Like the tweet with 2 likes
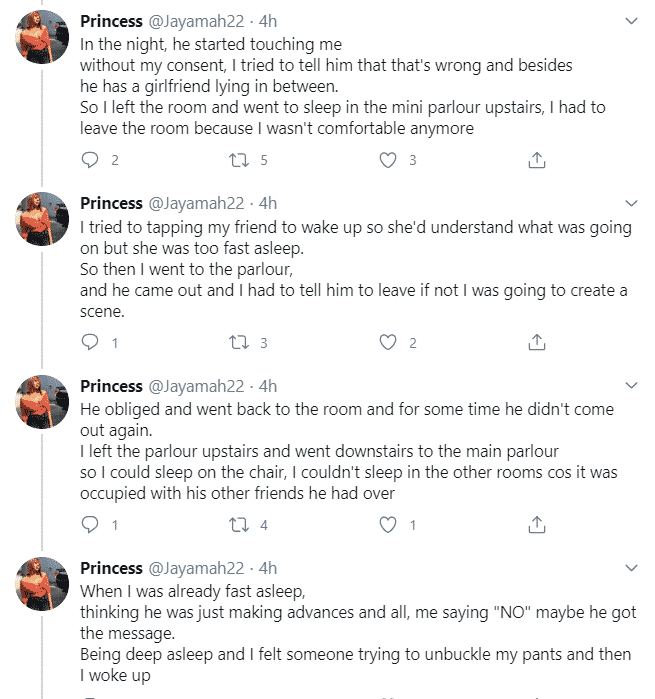 click(x=388, y=342)
